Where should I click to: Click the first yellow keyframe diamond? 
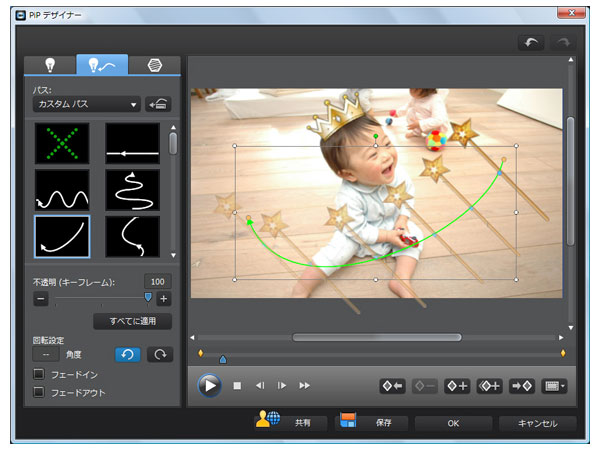pyautogui.click(x=201, y=353)
